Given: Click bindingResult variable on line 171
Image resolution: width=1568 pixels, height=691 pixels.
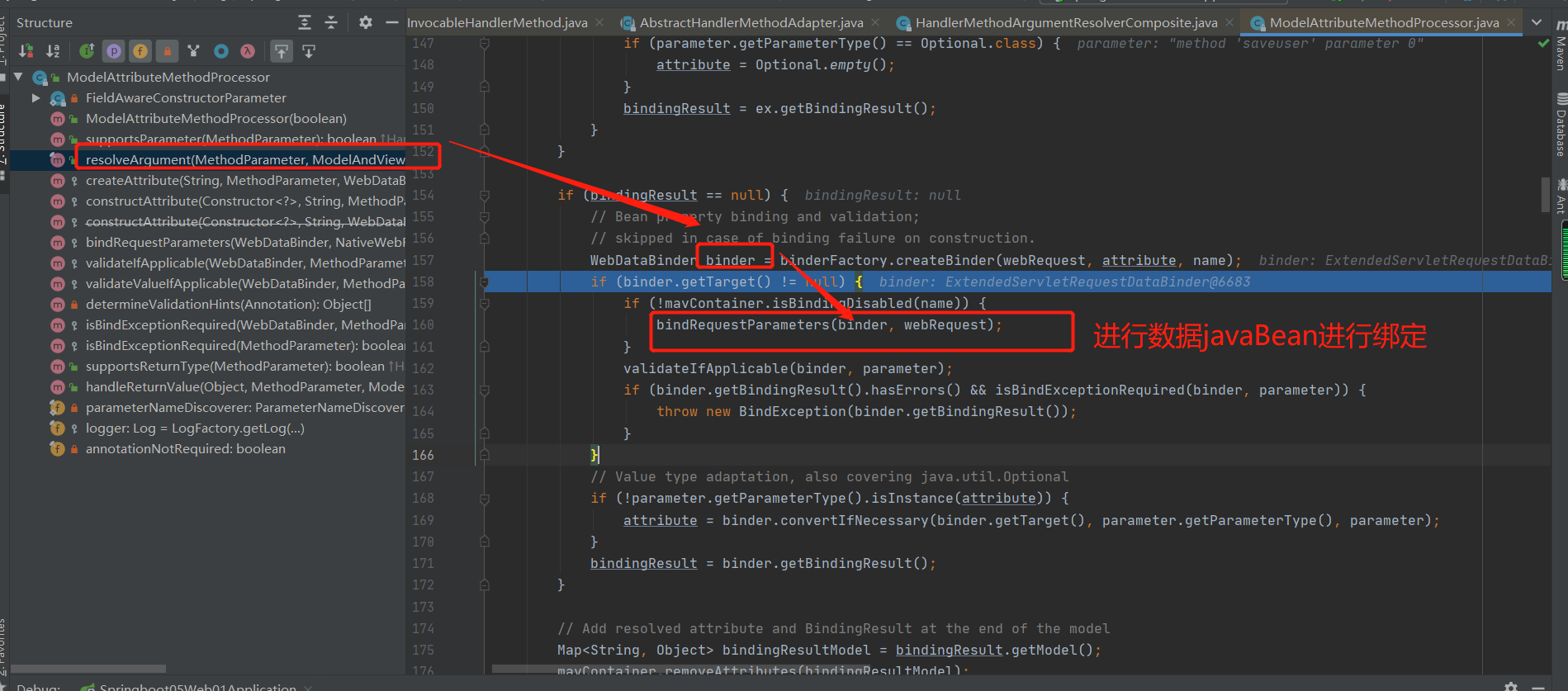Looking at the screenshot, I should click(643, 563).
